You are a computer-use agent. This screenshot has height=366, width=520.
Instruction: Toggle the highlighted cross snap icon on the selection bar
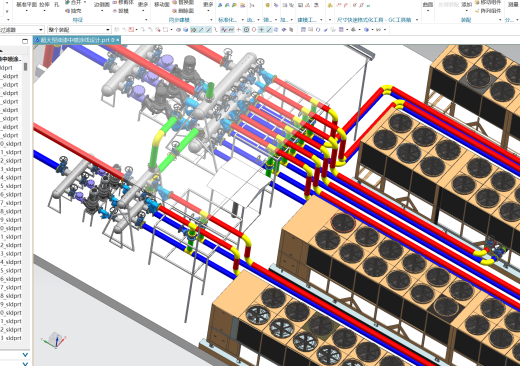261,30
